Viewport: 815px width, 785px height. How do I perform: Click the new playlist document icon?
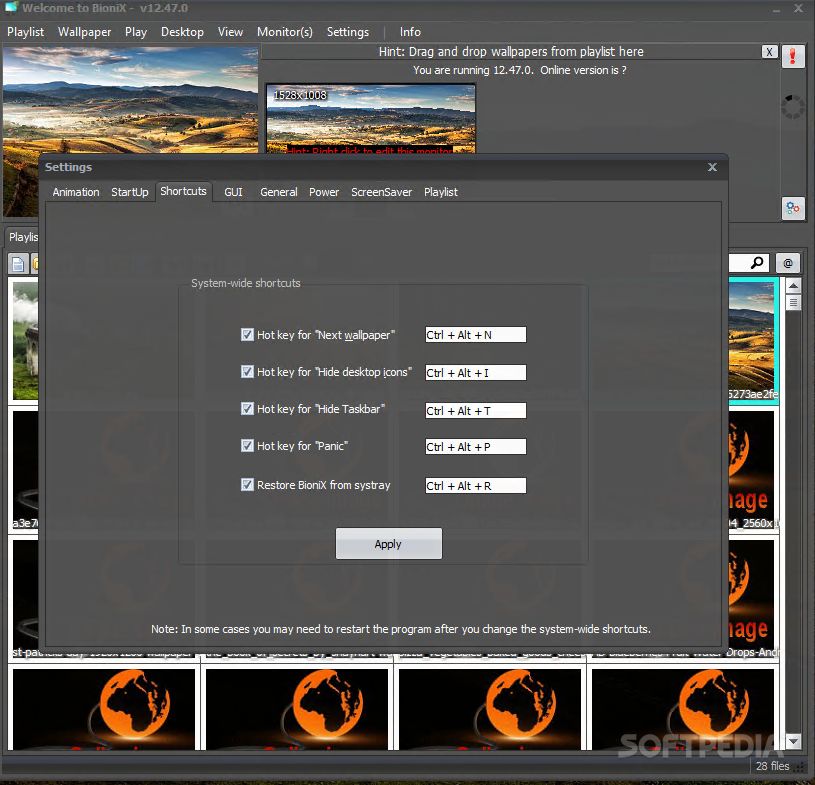click(18, 264)
